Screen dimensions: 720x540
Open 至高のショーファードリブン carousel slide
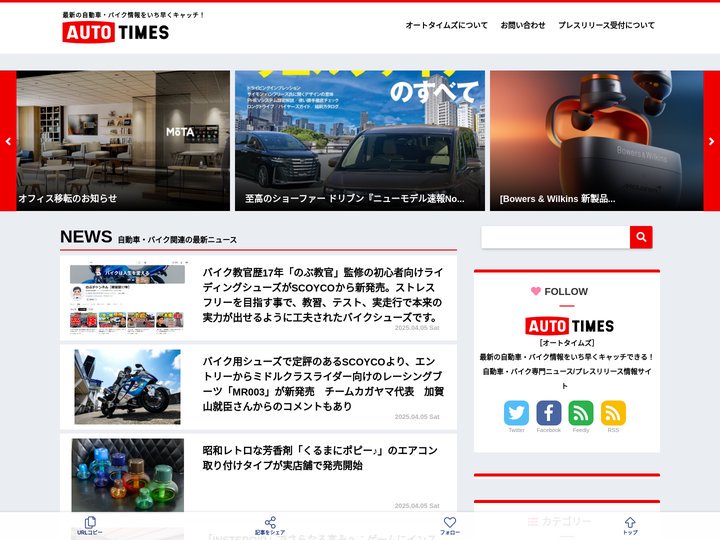[360, 141]
